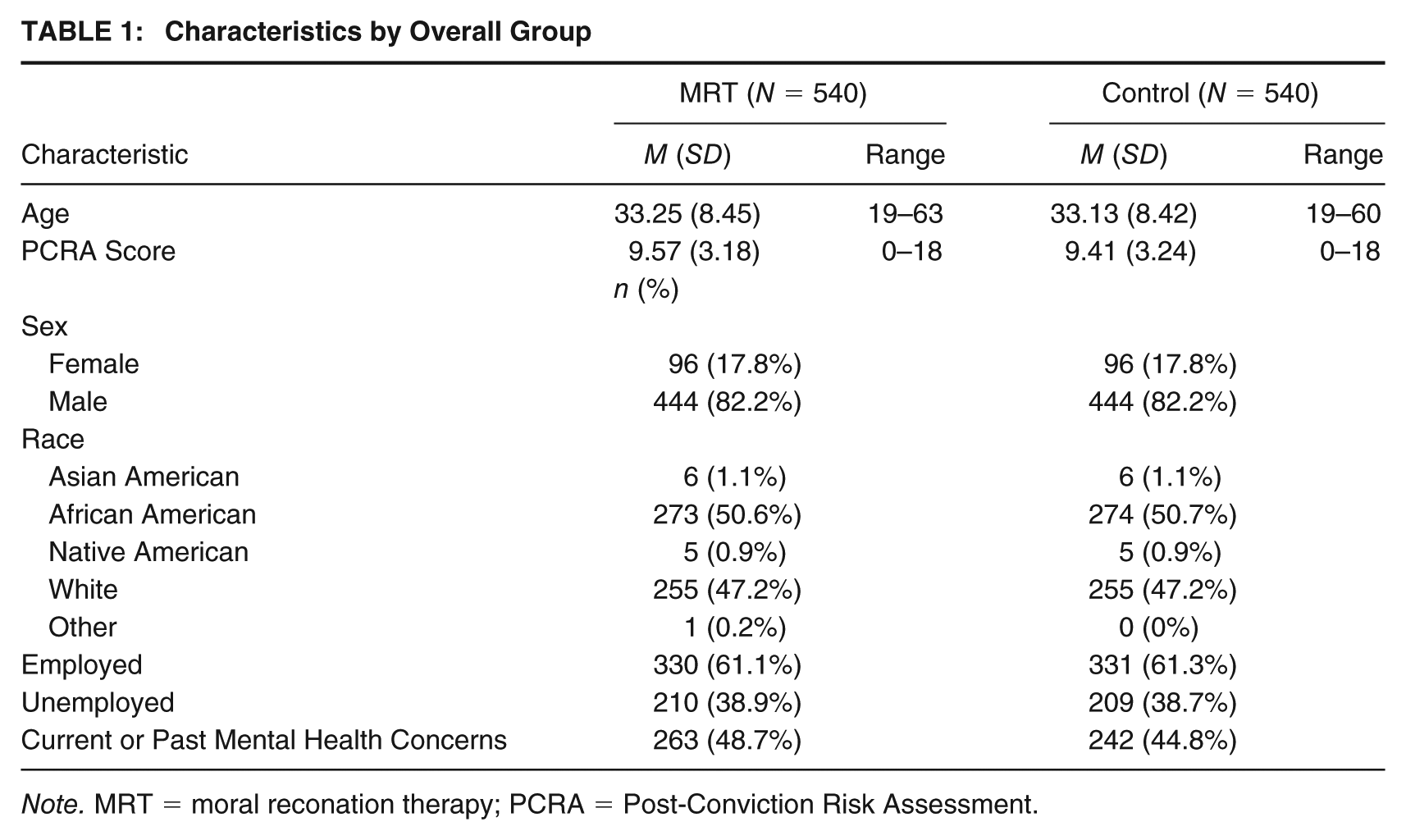Click the Age row label
Viewport: 1406px width, 840px height.
tap(45, 214)
